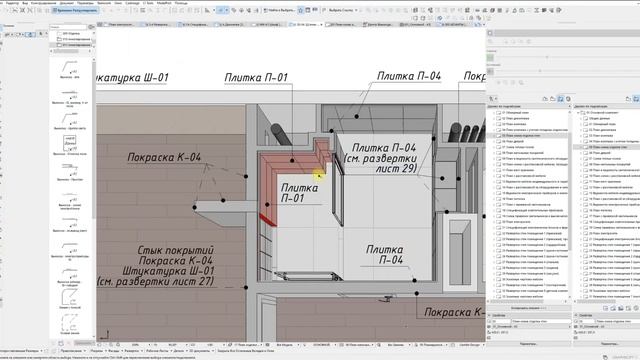Select the highlighted row in left navigator list
This screenshot has height=360, width=640.
click(527, 136)
